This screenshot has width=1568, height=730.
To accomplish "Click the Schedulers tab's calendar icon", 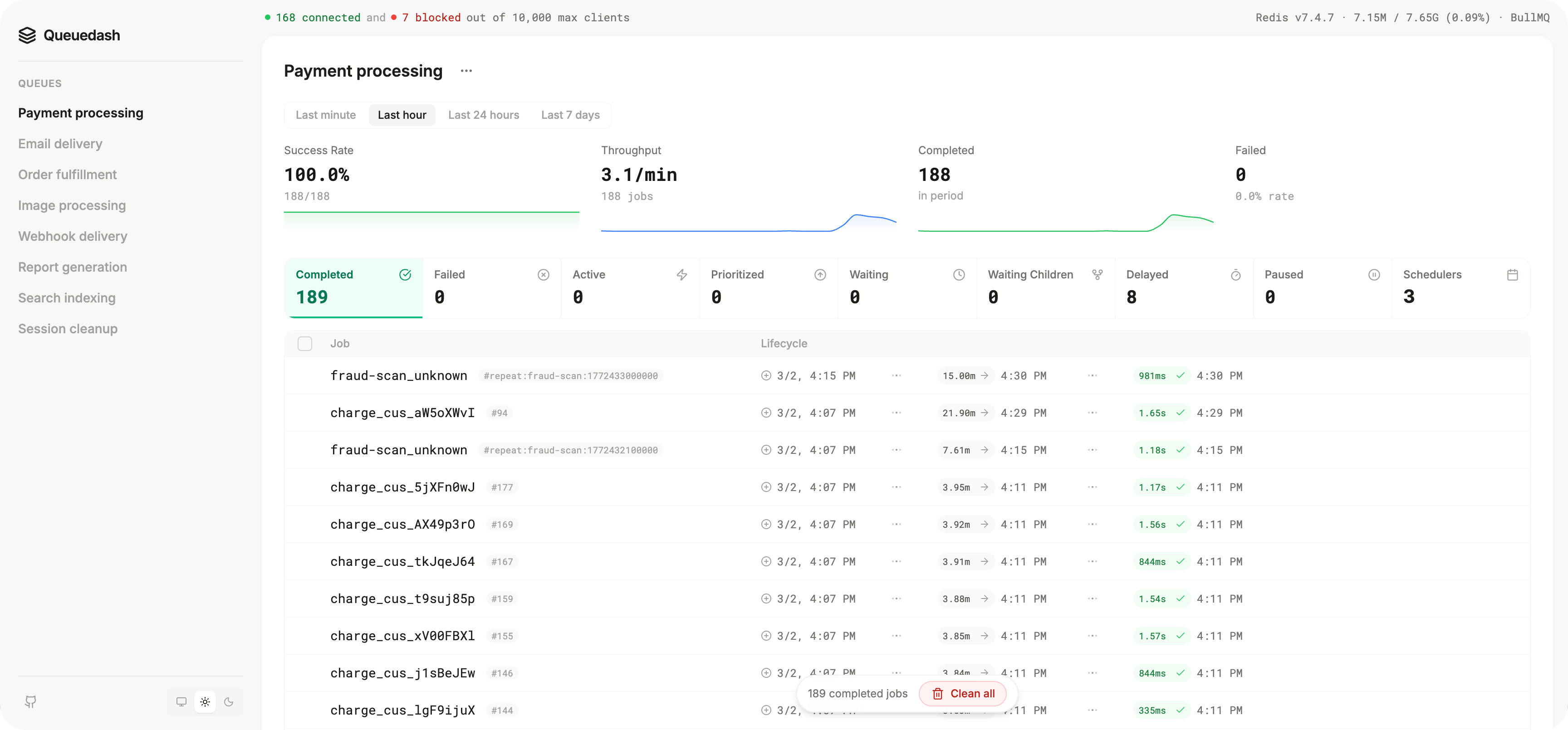I will (x=1513, y=275).
